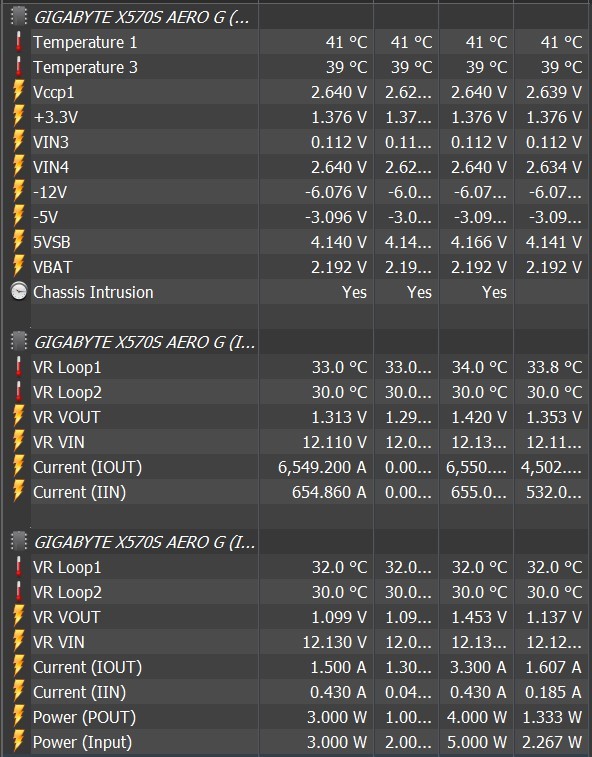Click the Current (IIN) average value 0.185 A

[x=553, y=692]
